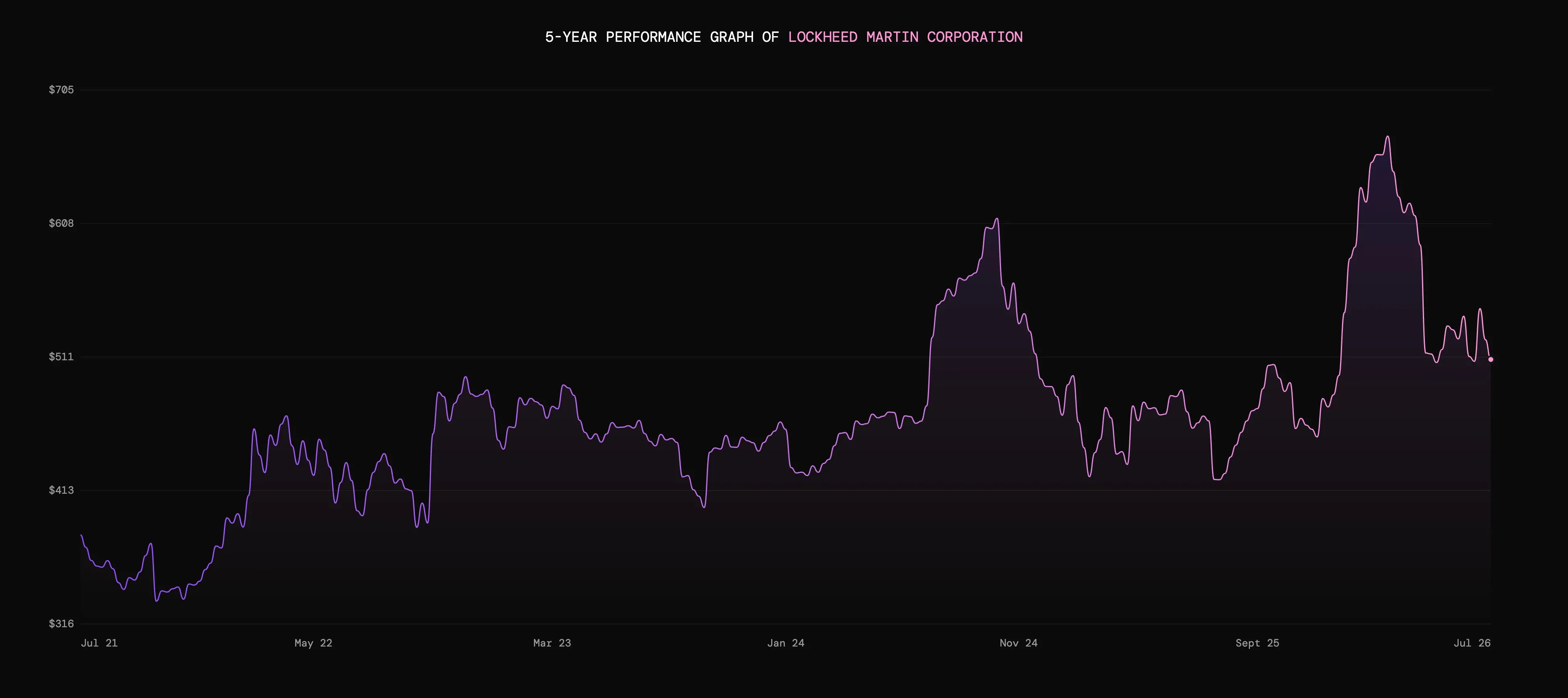Click the pink "LOCKHEED MARTIN CORPORATION" title text

pos(905,37)
